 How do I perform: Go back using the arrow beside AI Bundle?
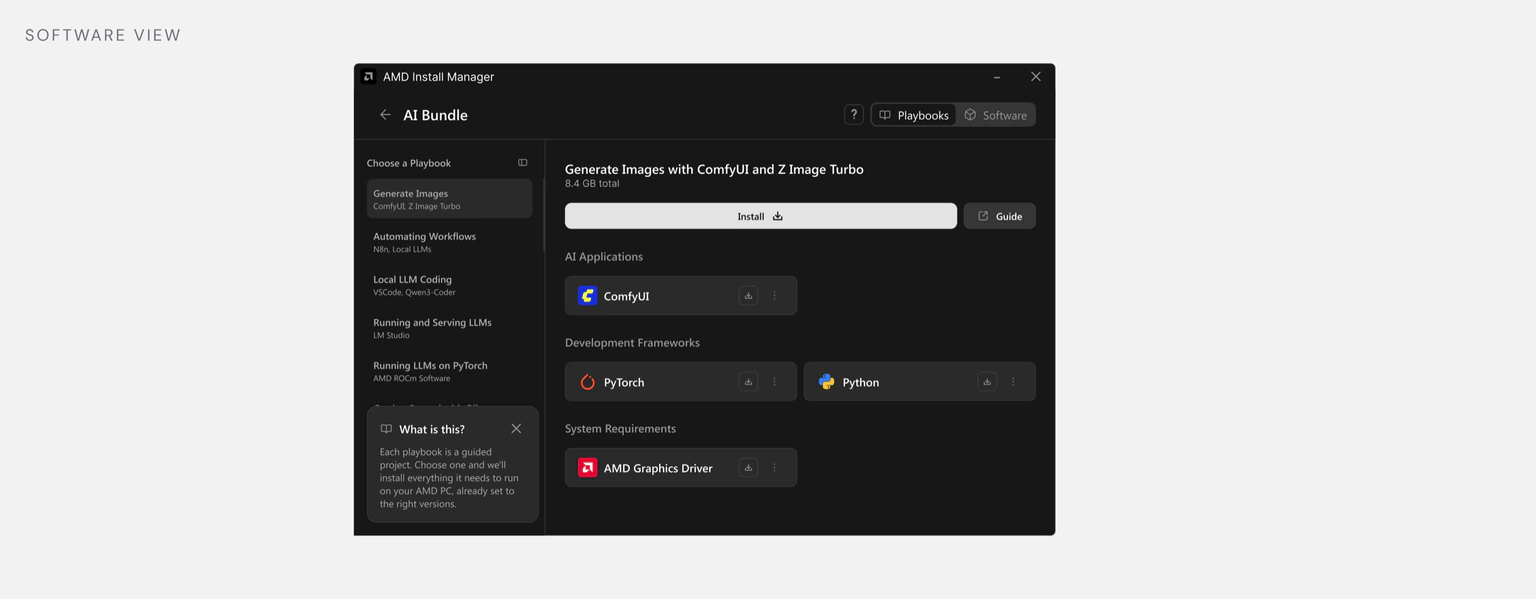pos(385,115)
